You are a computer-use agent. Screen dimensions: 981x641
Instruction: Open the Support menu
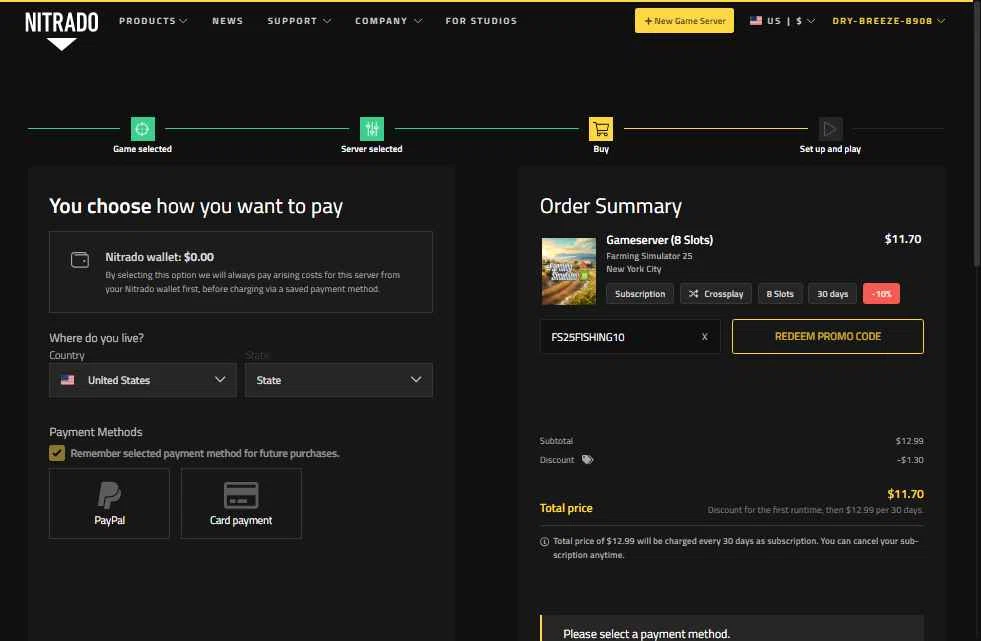click(299, 21)
